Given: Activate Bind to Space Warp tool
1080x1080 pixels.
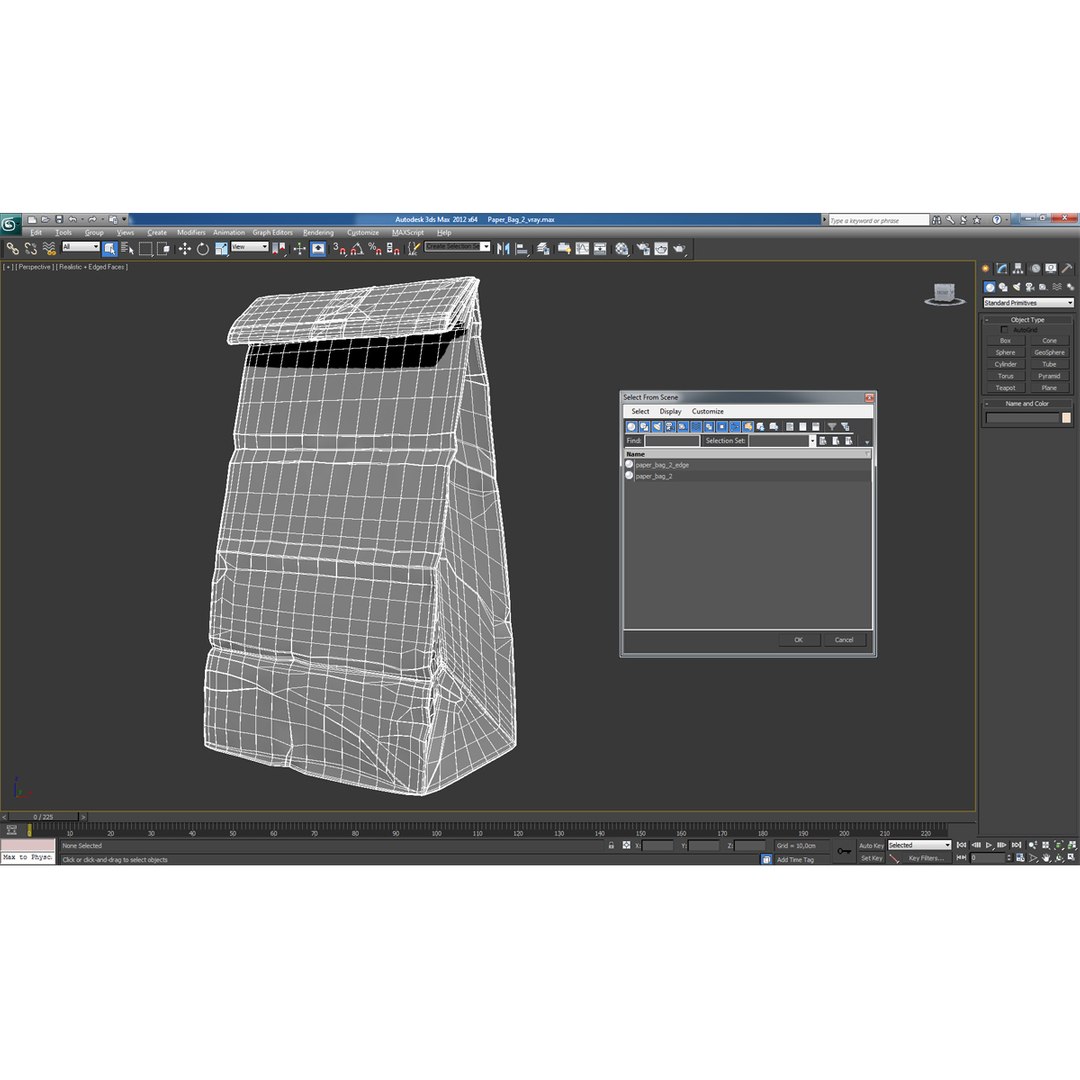Looking at the screenshot, I should (x=49, y=249).
